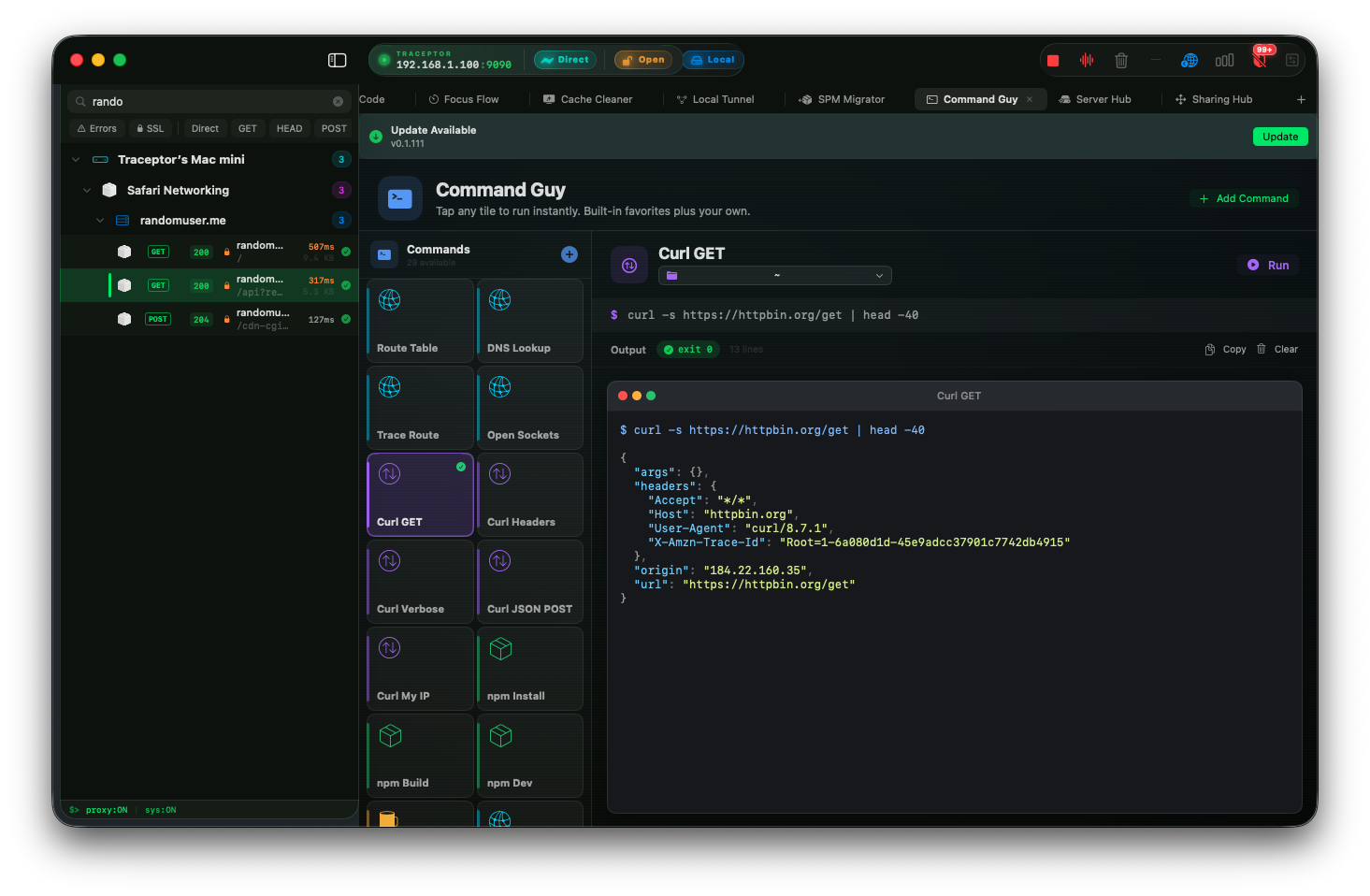Toggle the Local pill in title bar
The width and height of the screenshot is (1370, 896).
click(x=713, y=60)
